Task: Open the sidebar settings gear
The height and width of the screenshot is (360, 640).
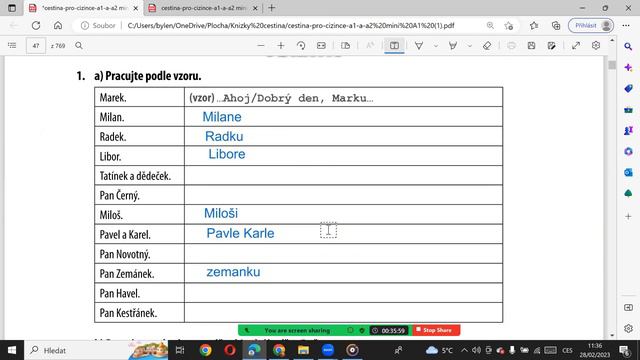Action: pyautogui.click(x=628, y=328)
